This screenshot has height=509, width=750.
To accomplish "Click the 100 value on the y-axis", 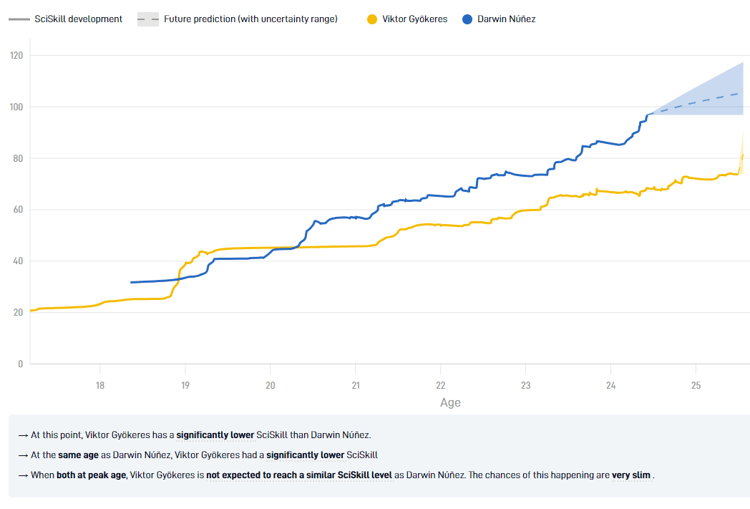I will coord(16,107).
